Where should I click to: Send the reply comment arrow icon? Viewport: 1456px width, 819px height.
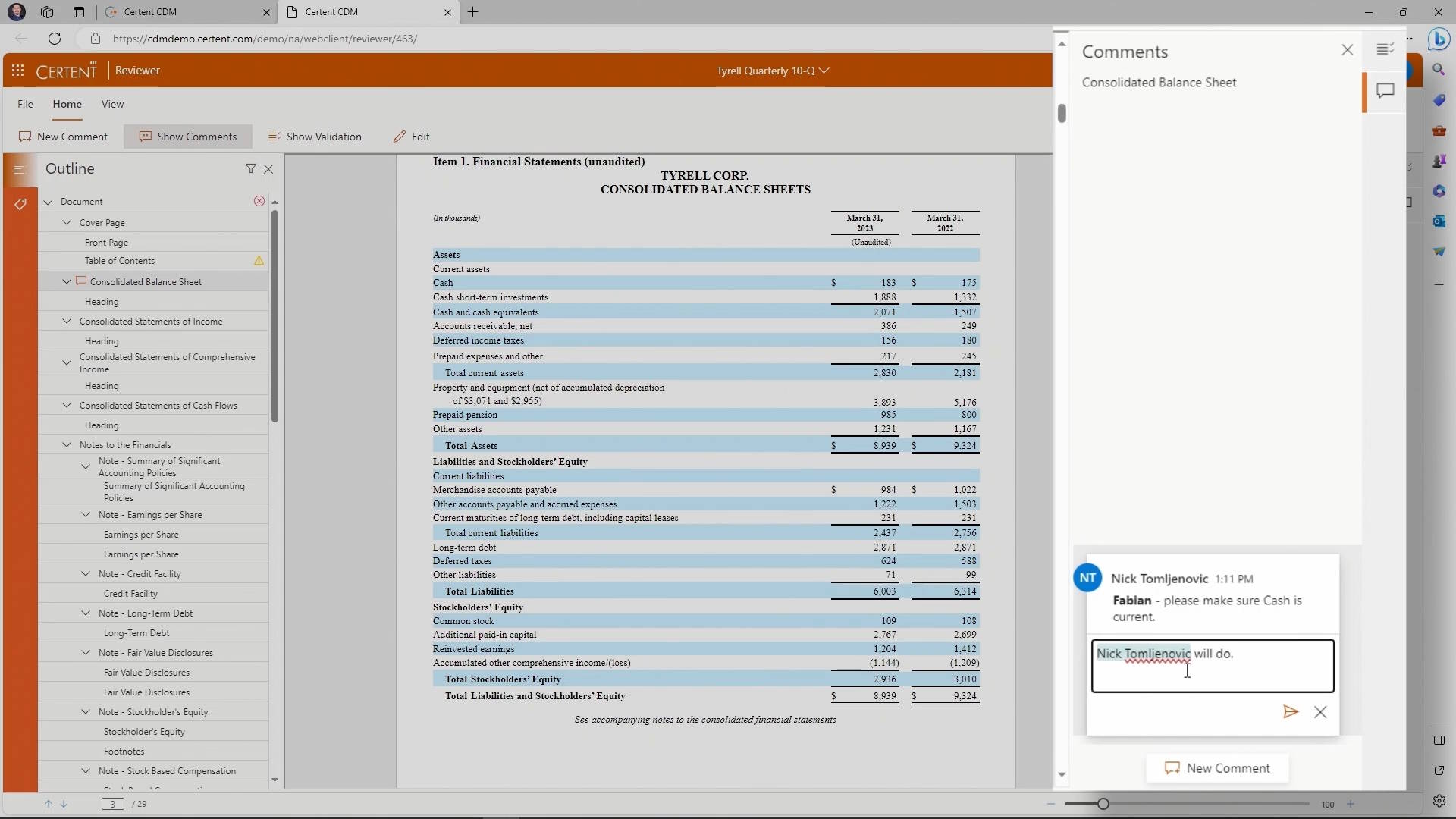[1290, 712]
